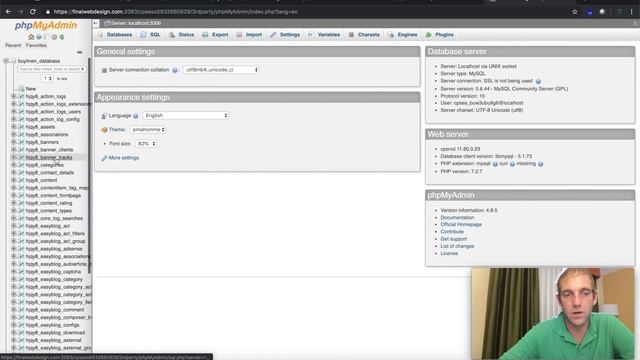640x360 pixels.
Task: Open the Official Homepage link
Action: [x=461, y=224]
